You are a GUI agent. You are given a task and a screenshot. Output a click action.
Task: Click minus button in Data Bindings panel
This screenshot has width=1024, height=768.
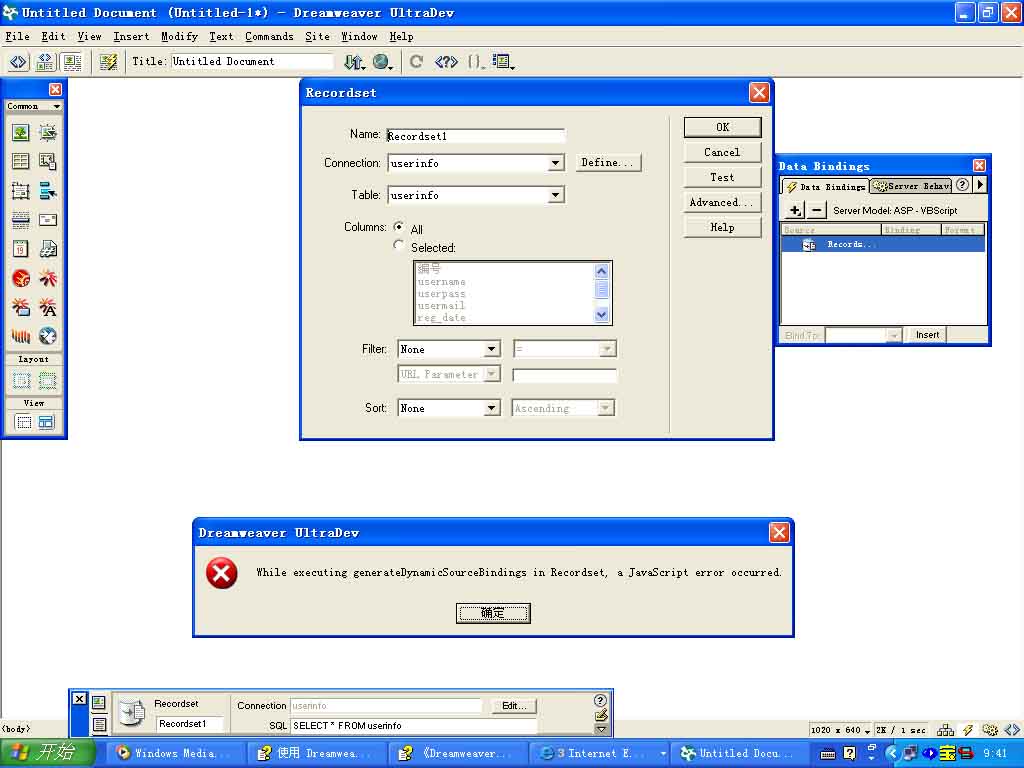(x=817, y=210)
